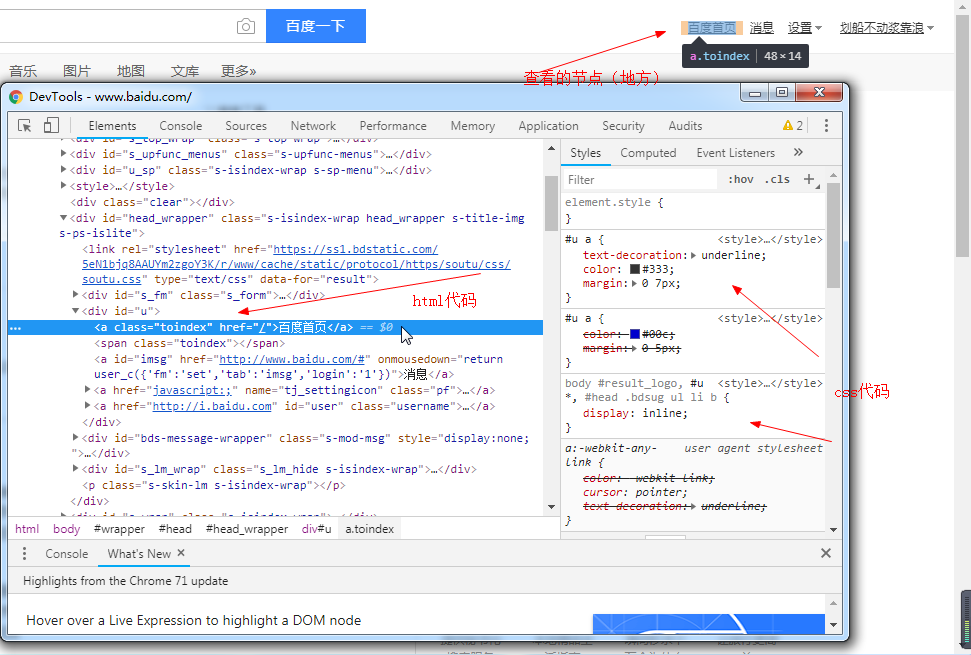The height and width of the screenshot is (655, 971).
Task: Open the 更多» navigation link
Action: click(238, 71)
